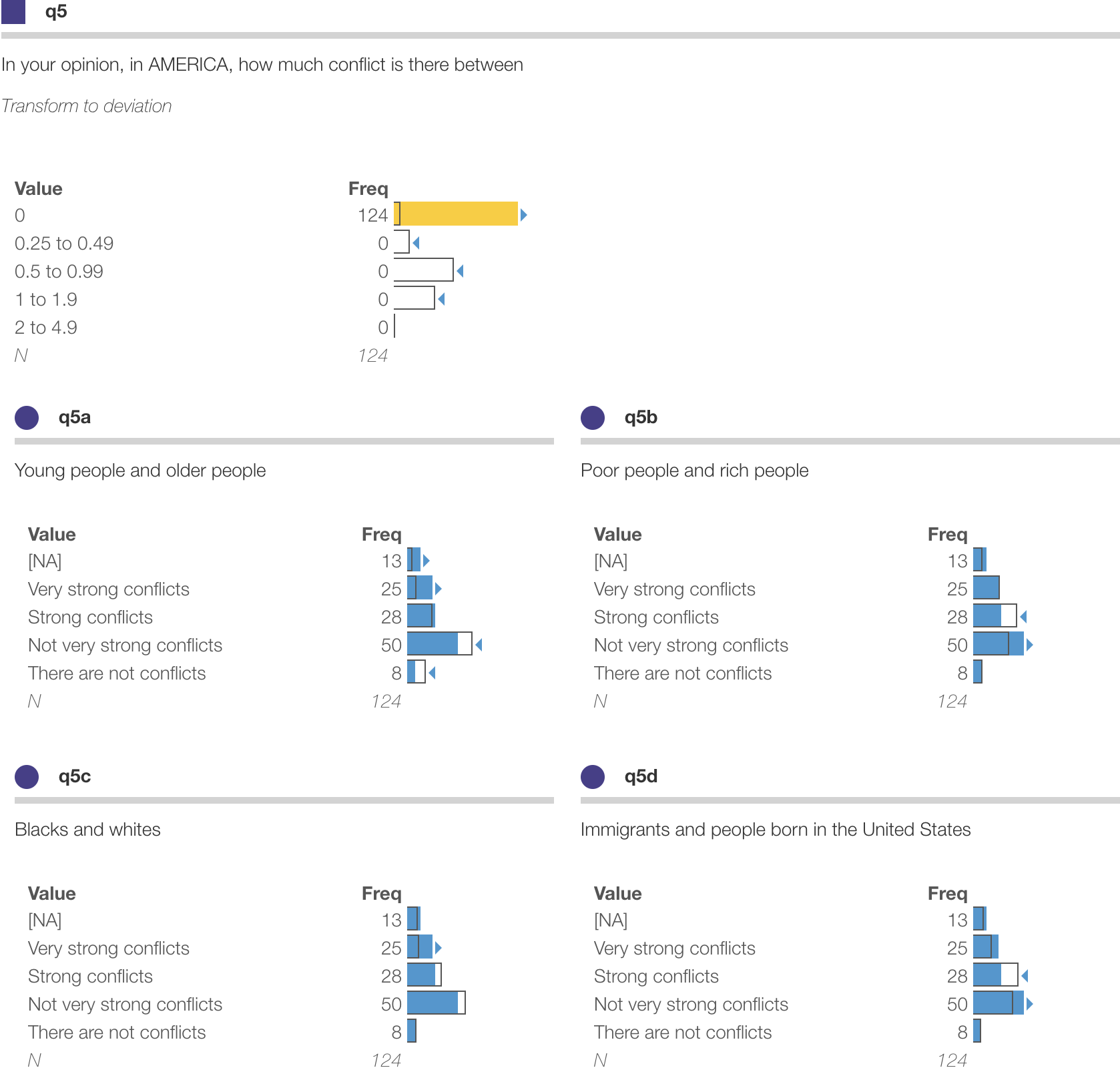Click the Transform to deviation text
This screenshot has height=1072, width=1120.
(87, 106)
